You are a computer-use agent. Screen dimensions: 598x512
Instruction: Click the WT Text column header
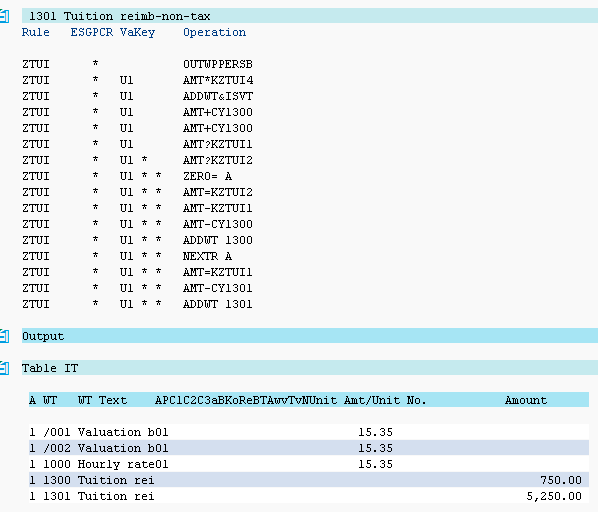[102, 400]
